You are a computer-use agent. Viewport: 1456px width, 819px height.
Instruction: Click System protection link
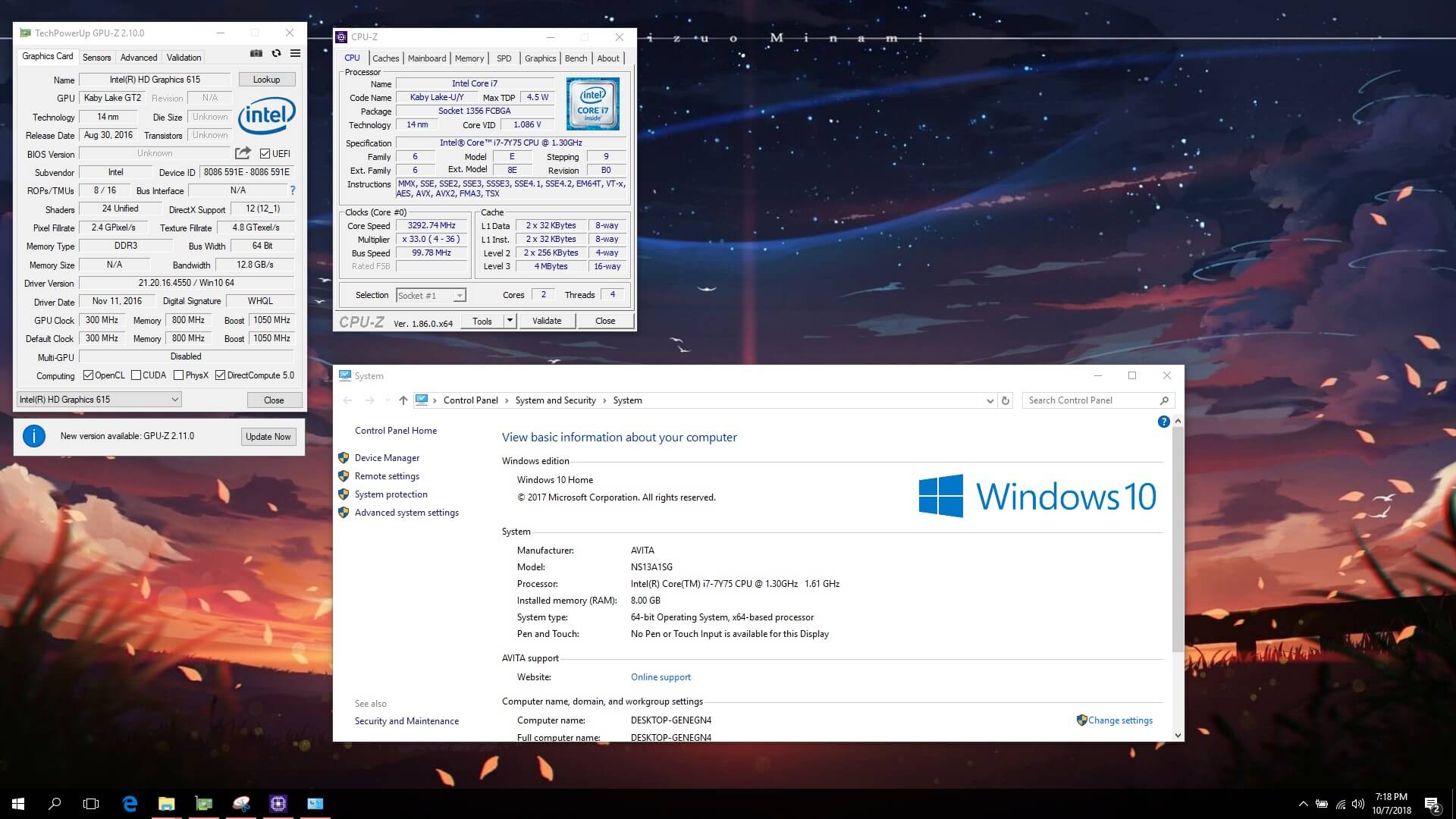[391, 494]
